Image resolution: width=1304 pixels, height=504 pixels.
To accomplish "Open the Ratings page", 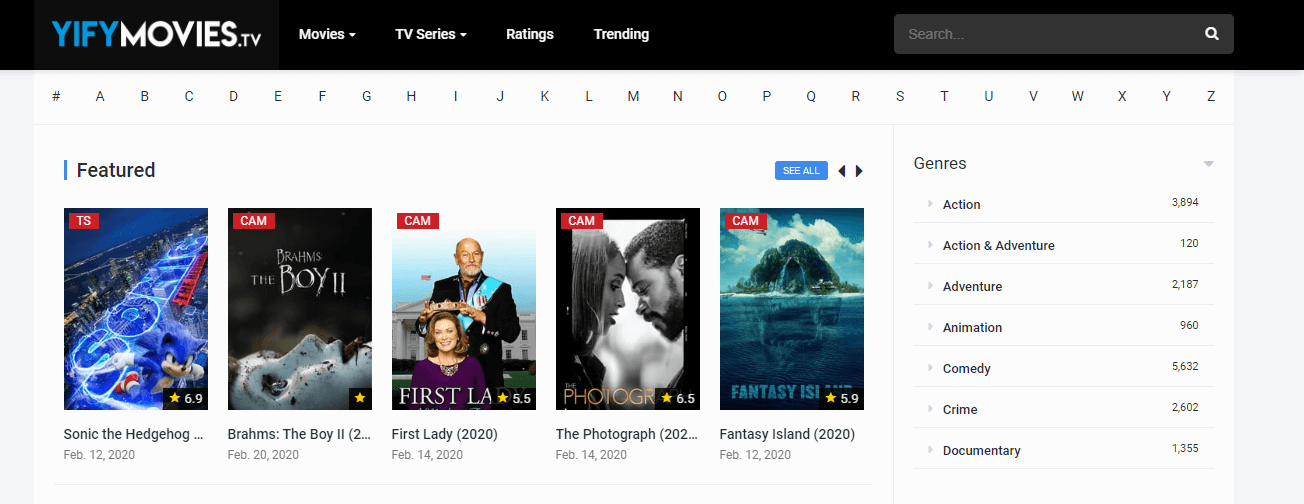I will point(530,34).
